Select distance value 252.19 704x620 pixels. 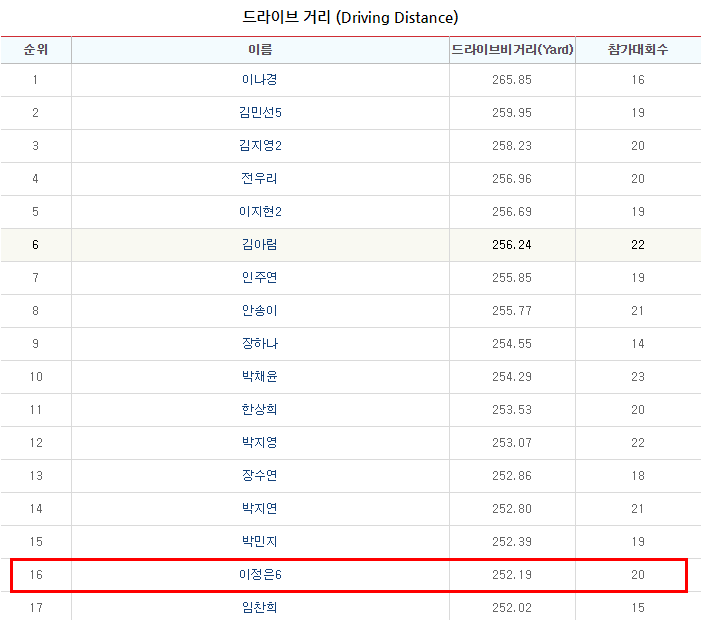512,575
